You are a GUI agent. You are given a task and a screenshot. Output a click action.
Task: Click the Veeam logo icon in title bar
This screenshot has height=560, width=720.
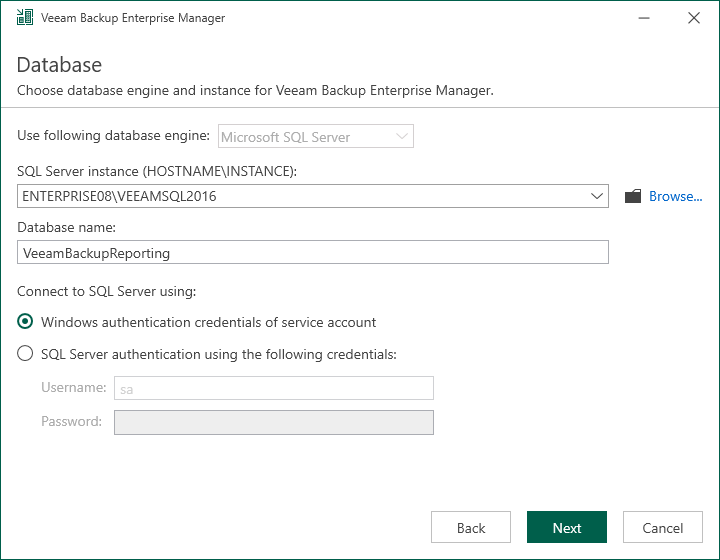click(24, 18)
